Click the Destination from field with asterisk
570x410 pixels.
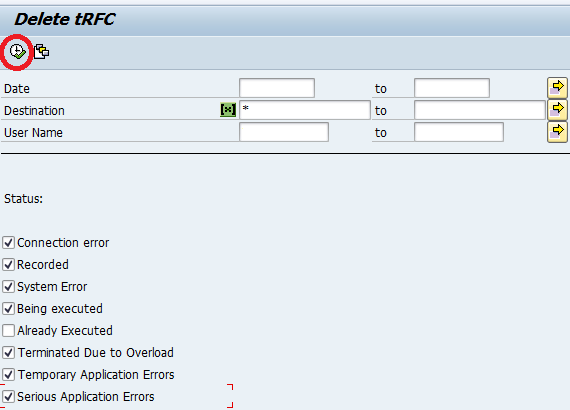click(x=305, y=110)
